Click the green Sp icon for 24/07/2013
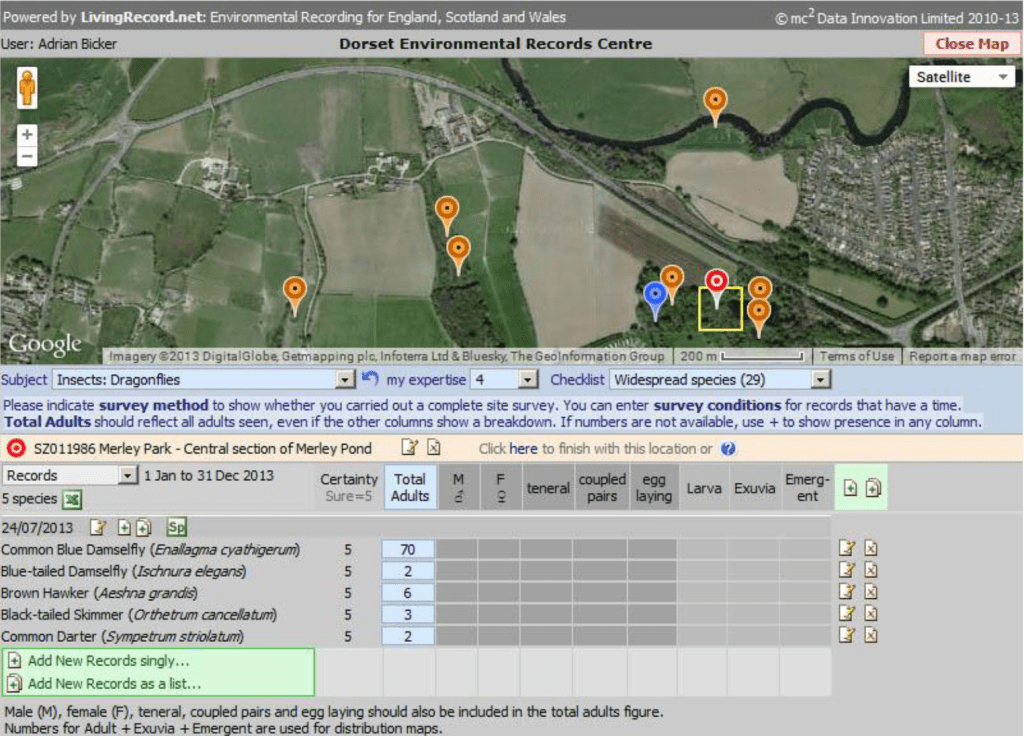This screenshot has height=736, width=1024. click(x=177, y=527)
